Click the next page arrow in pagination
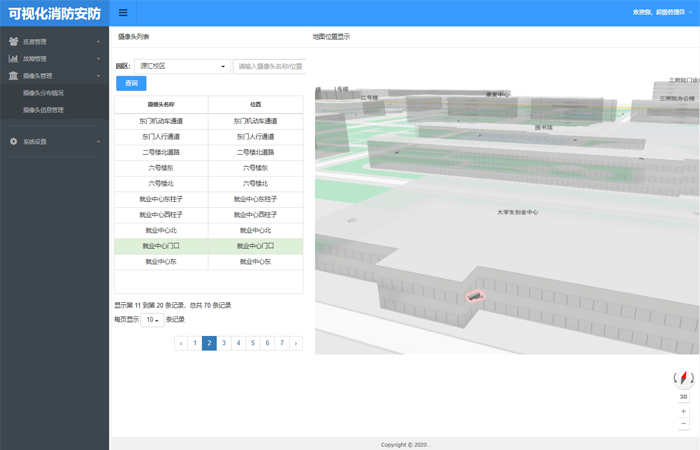Image resolution: width=700 pixels, height=450 pixels. coord(296,343)
